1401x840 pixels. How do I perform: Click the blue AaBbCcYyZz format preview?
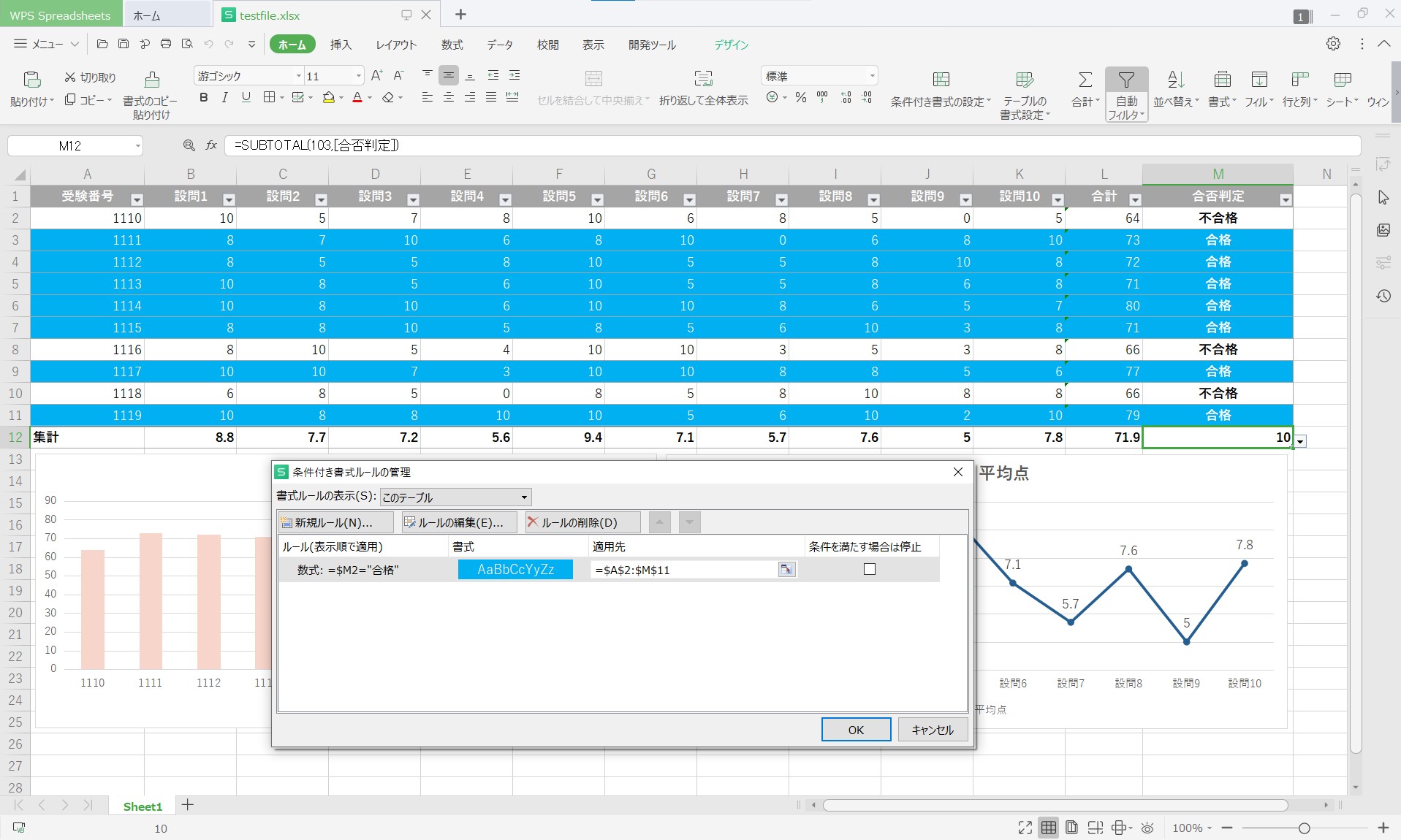point(515,570)
